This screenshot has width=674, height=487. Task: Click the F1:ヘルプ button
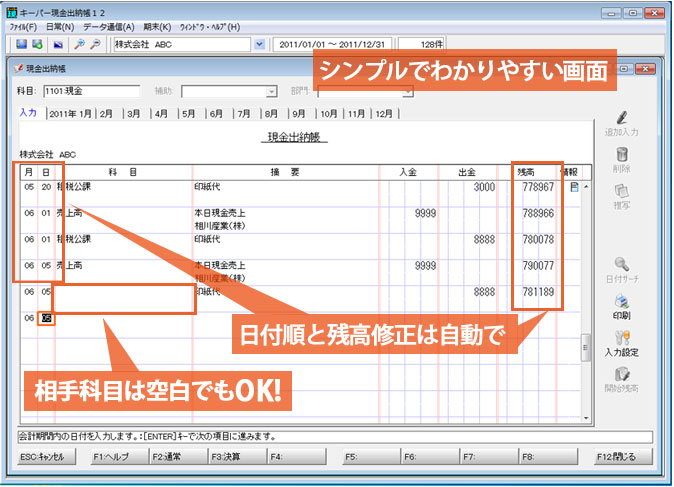pos(119,456)
